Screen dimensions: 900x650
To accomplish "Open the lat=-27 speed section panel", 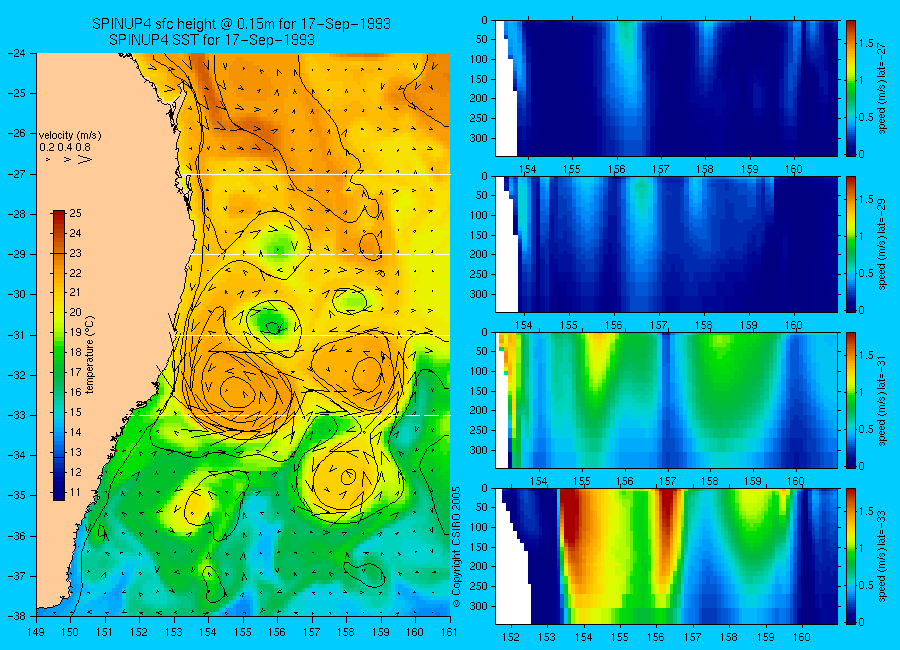I will [666, 88].
